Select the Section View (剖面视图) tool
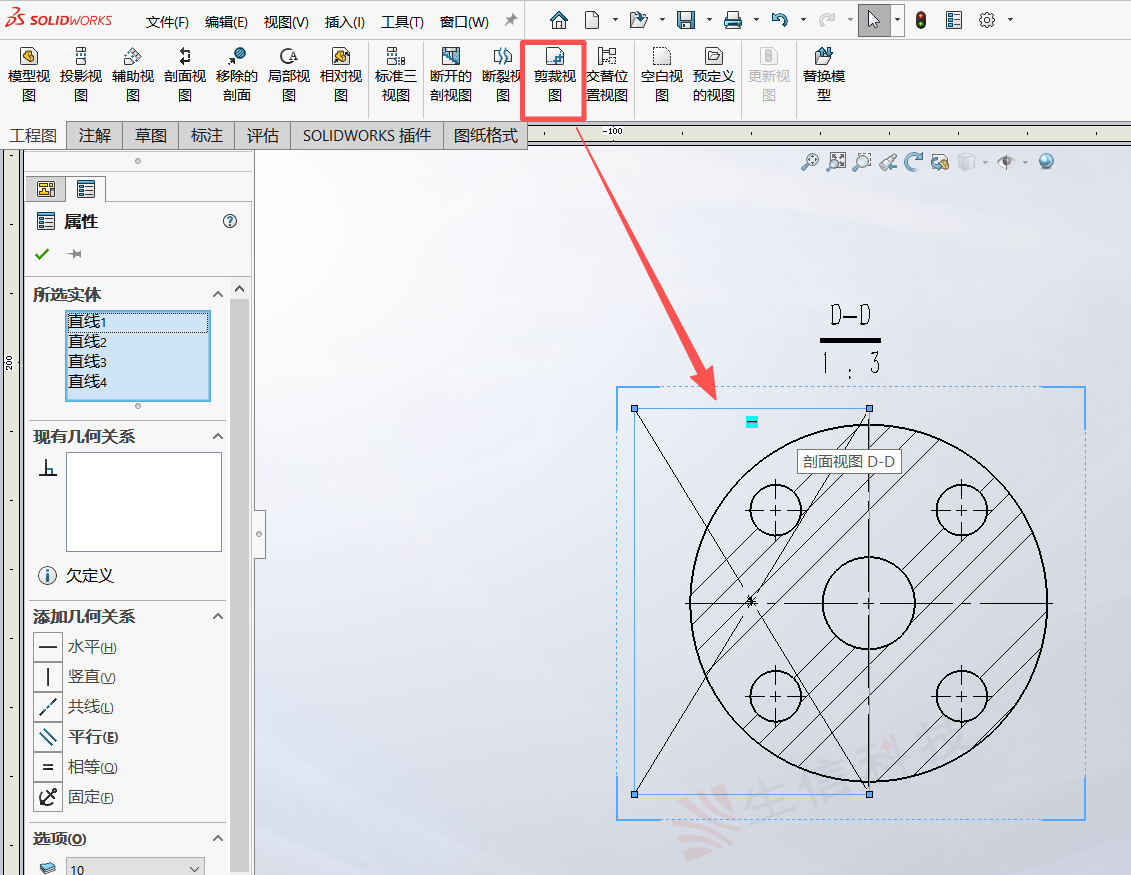 click(x=185, y=75)
